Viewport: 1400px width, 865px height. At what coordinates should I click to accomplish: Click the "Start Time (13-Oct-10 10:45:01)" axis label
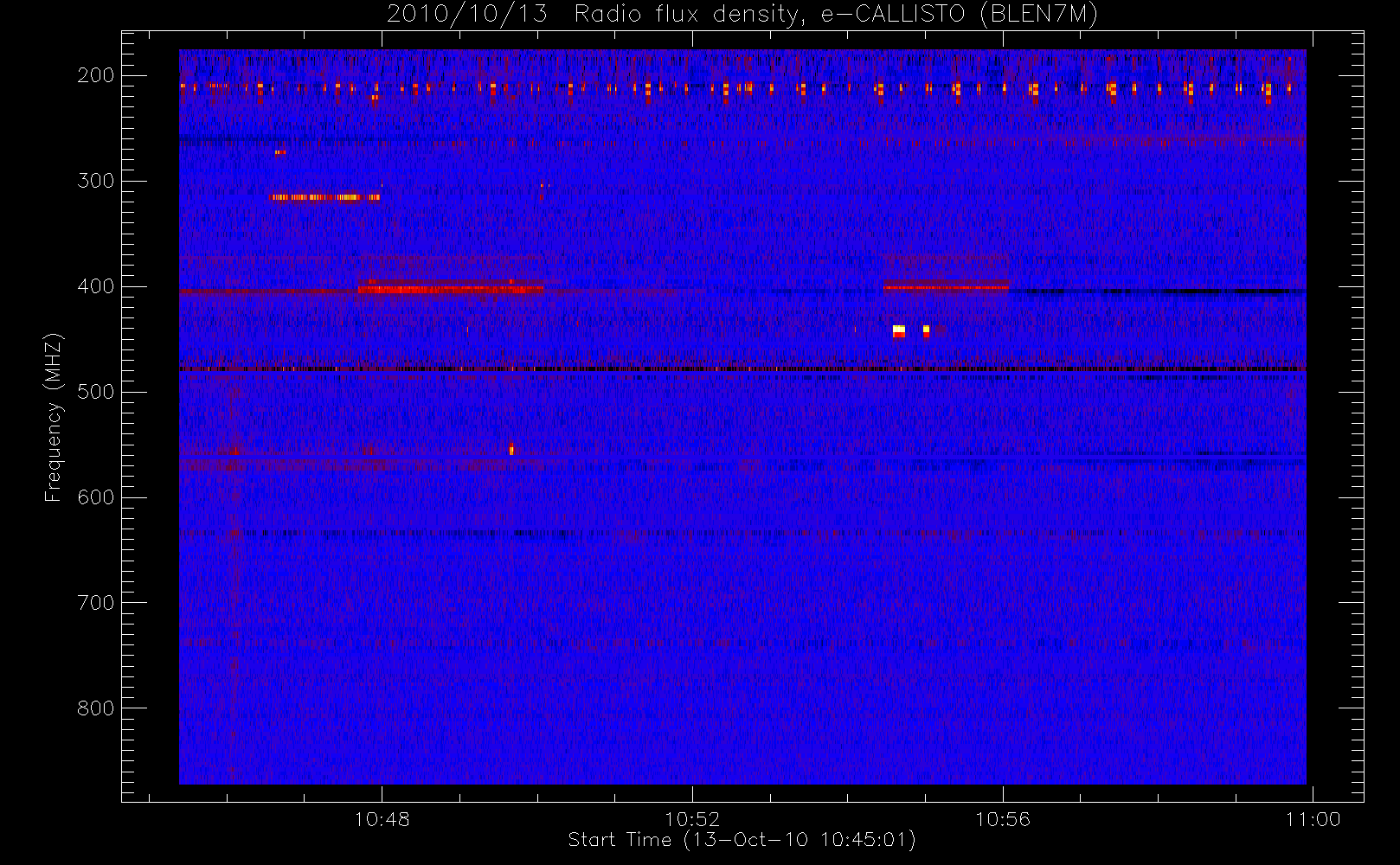[742, 840]
